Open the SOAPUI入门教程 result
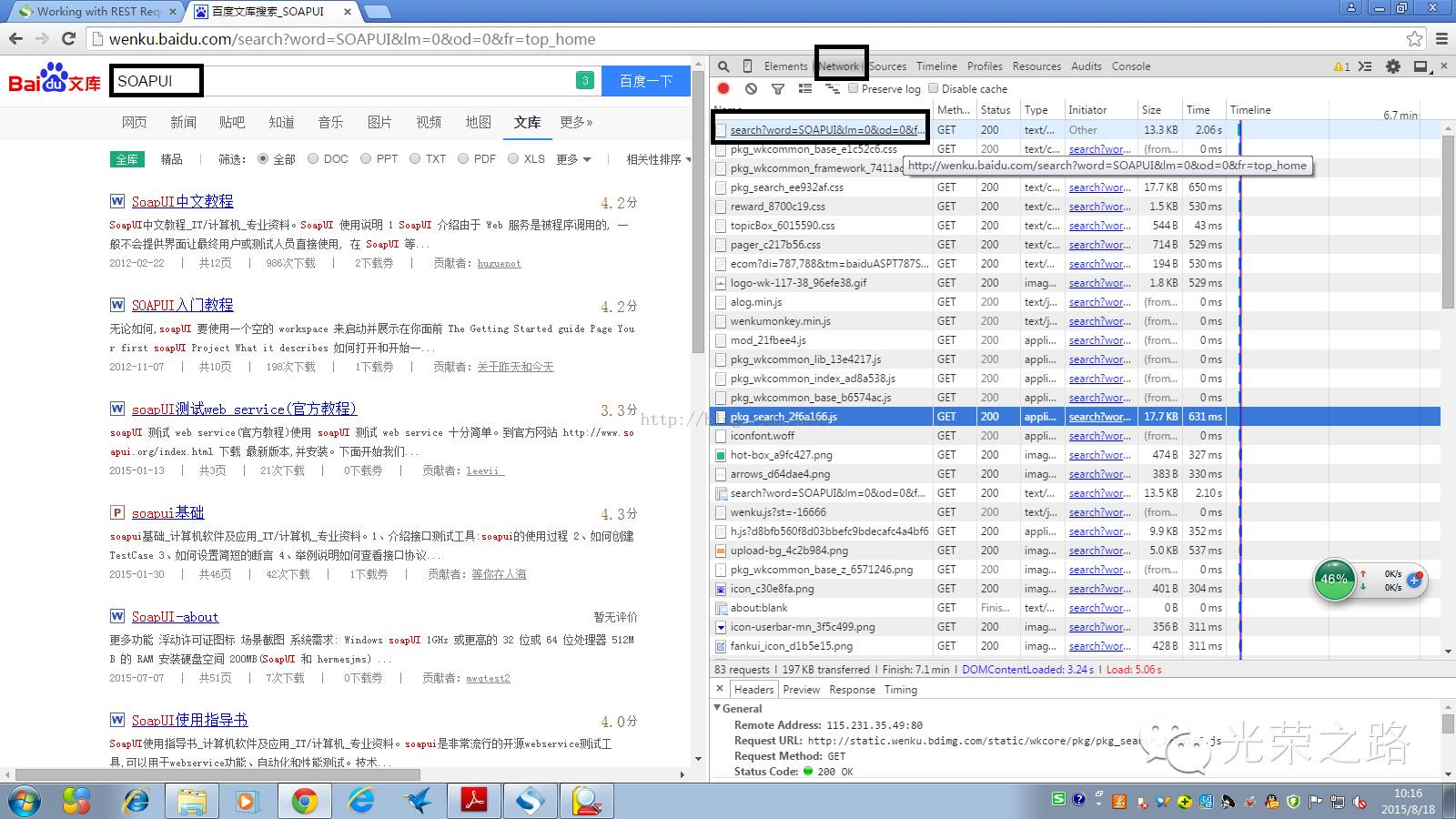This screenshot has width=1456, height=819. point(182,305)
